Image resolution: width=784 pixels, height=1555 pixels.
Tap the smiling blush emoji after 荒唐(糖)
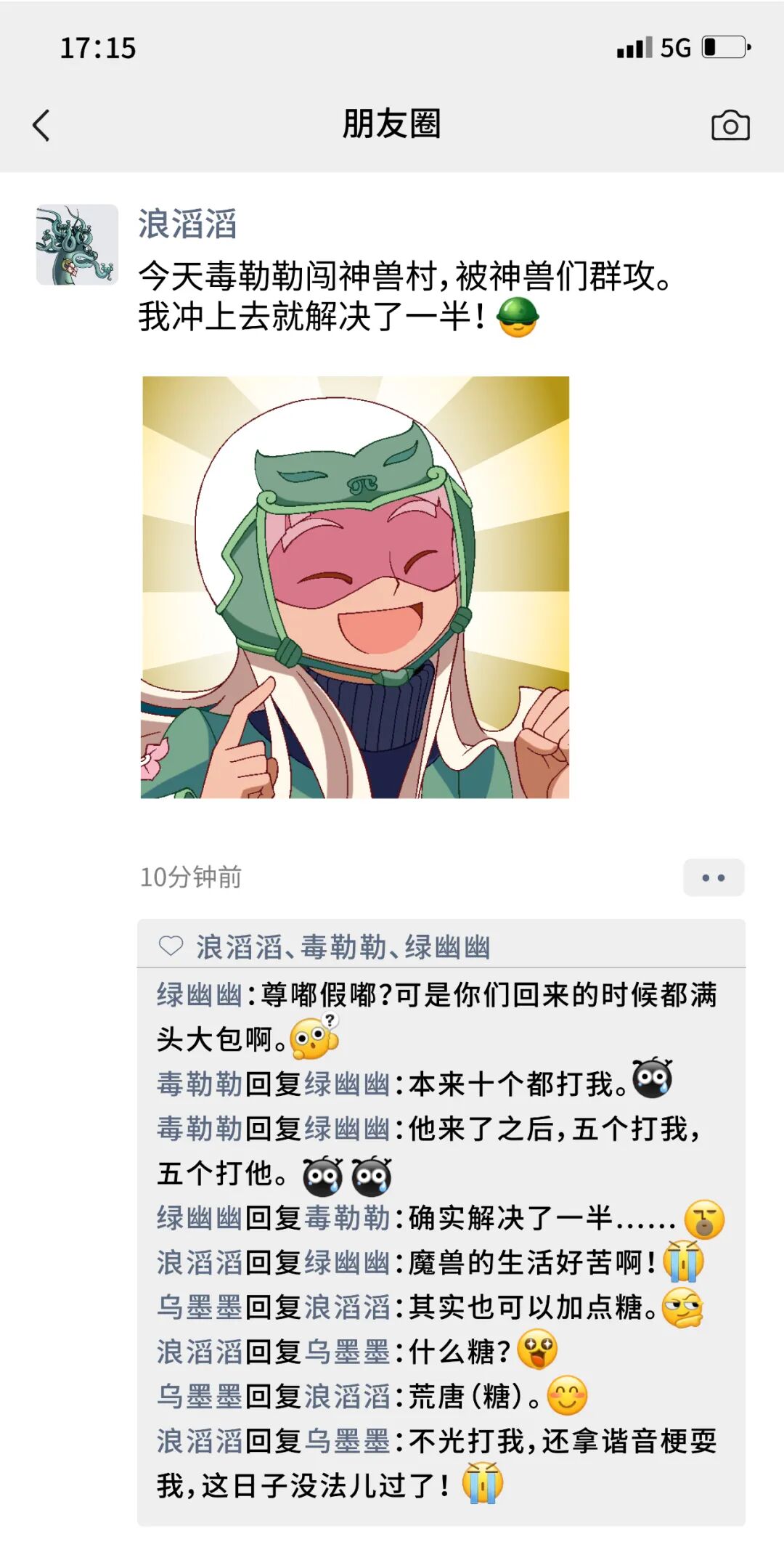[567, 1395]
